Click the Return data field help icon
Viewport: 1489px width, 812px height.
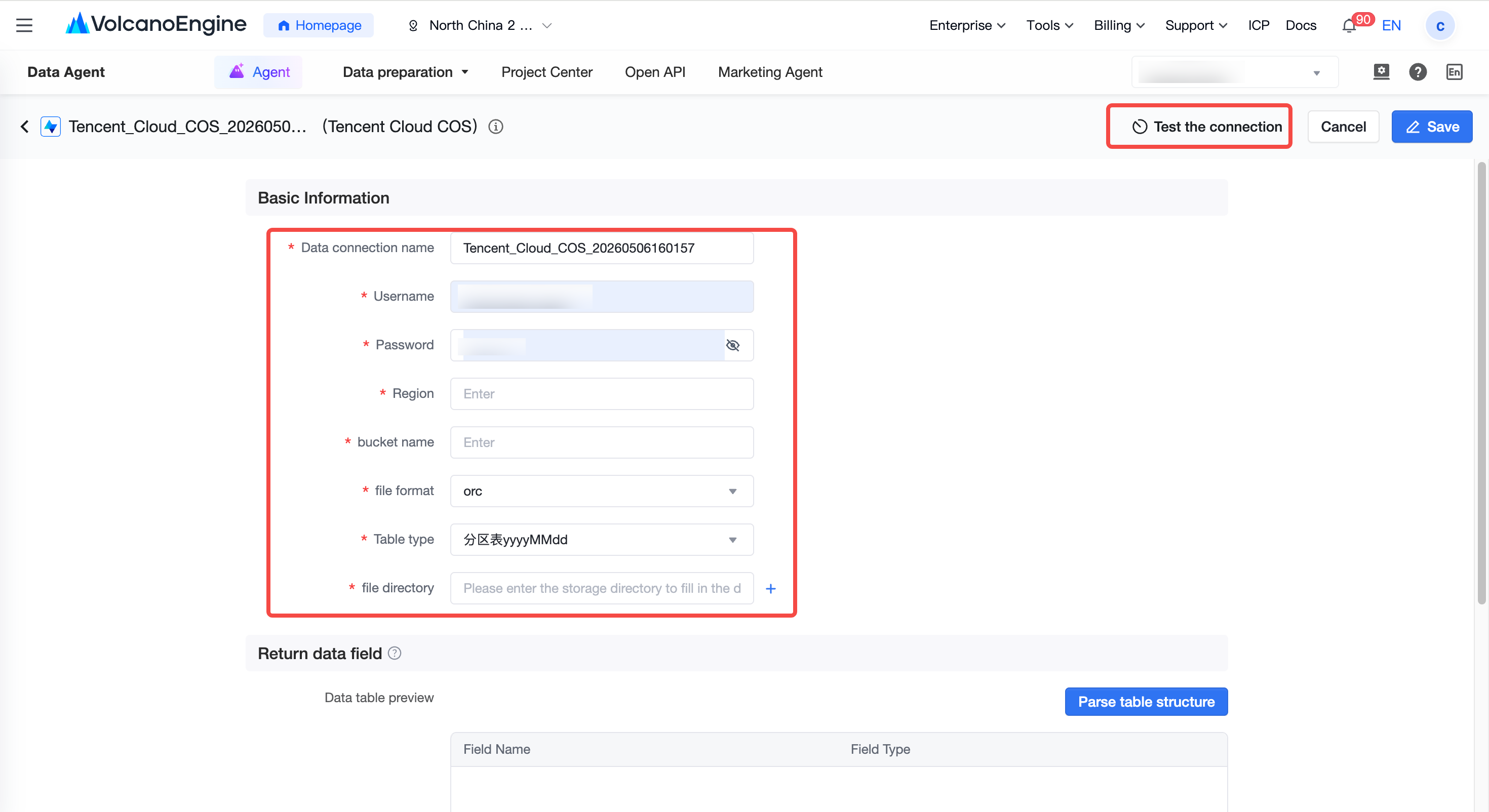pyautogui.click(x=394, y=653)
